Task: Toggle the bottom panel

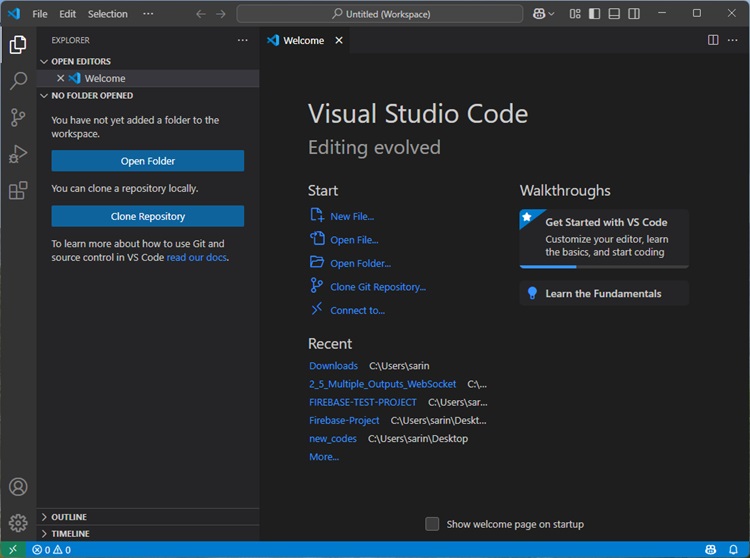Action: click(614, 14)
